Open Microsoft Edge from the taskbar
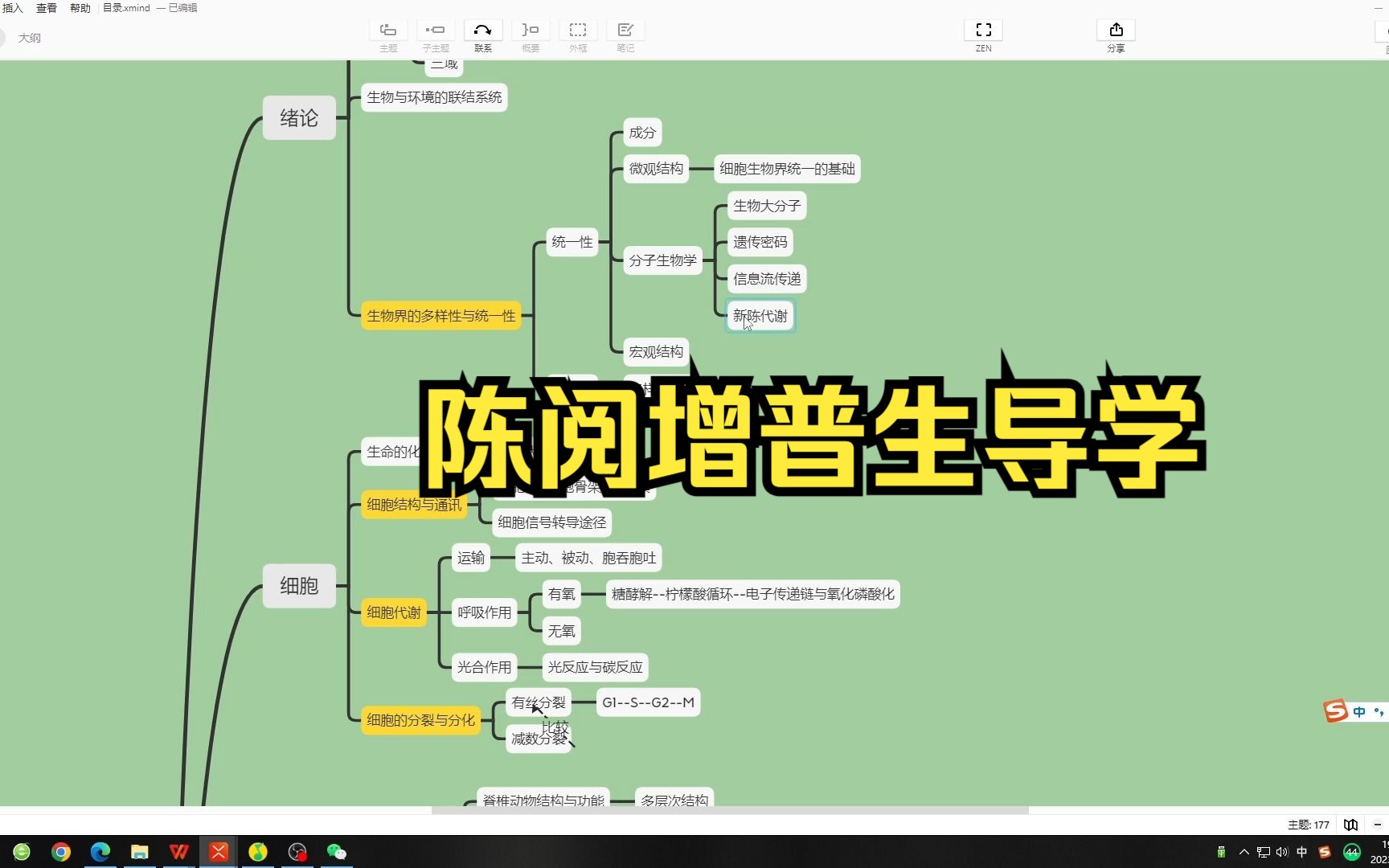The image size is (1389, 868). click(x=100, y=852)
